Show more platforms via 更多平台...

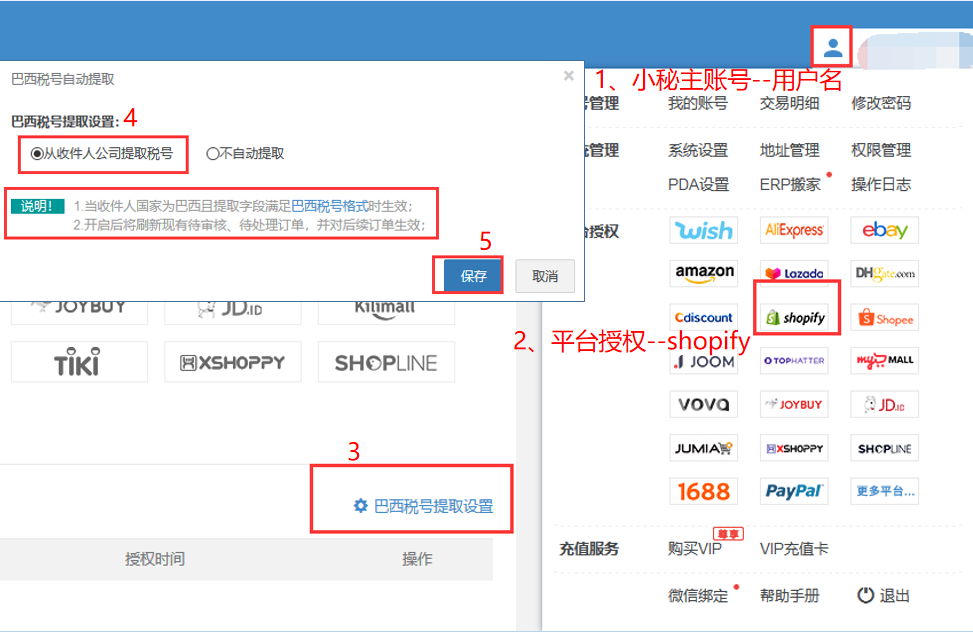pyautogui.click(x=885, y=492)
